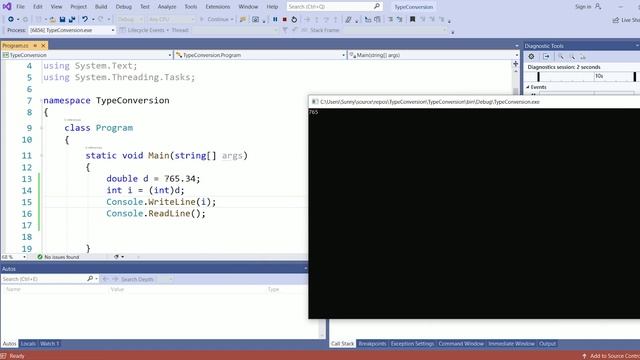The image size is (640, 360).
Task: Open the Extensions menu
Action: [218, 7]
